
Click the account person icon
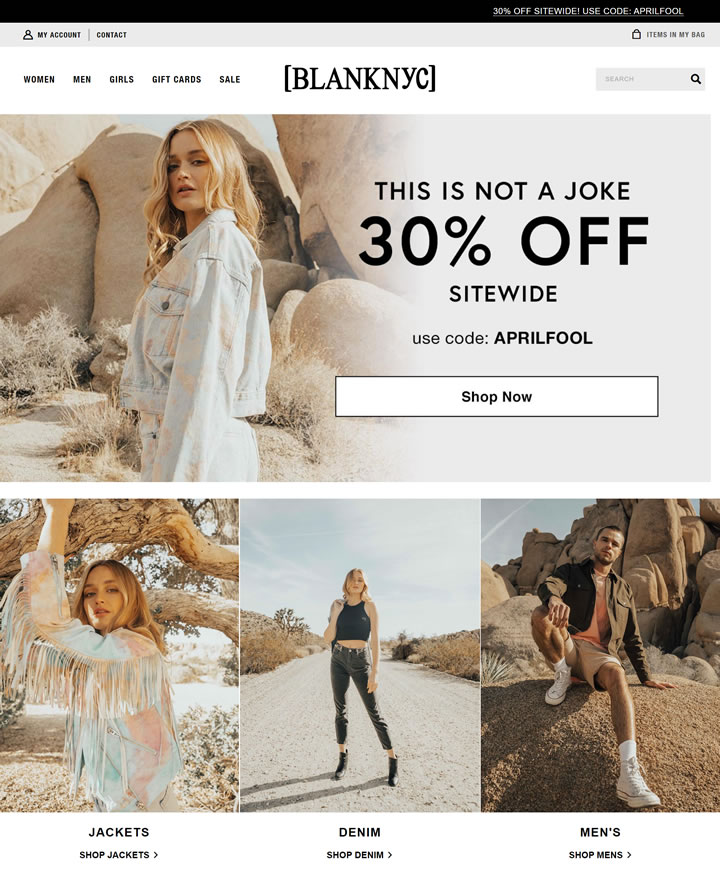[x=28, y=35]
